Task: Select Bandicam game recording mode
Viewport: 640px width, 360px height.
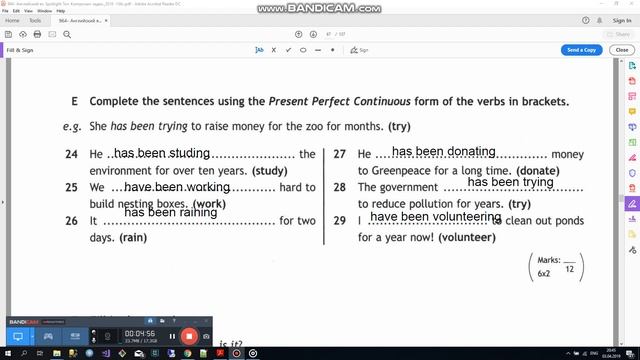Action: click(x=48, y=336)
